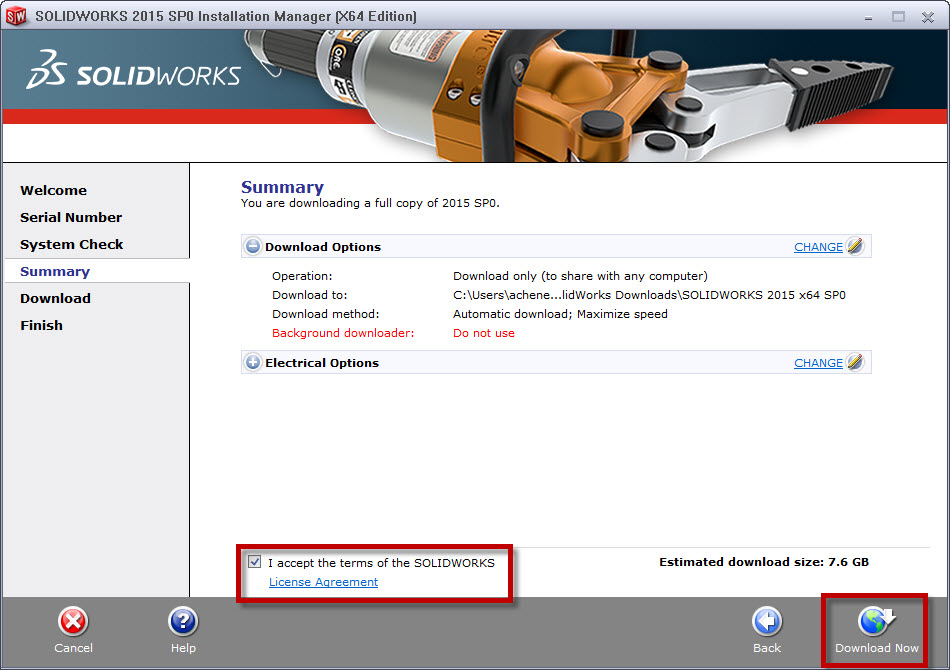Screen dimensions: 950x670
Task: Click the pencil icon beside Electrical Options CHANGE
Action: (855, 362)
